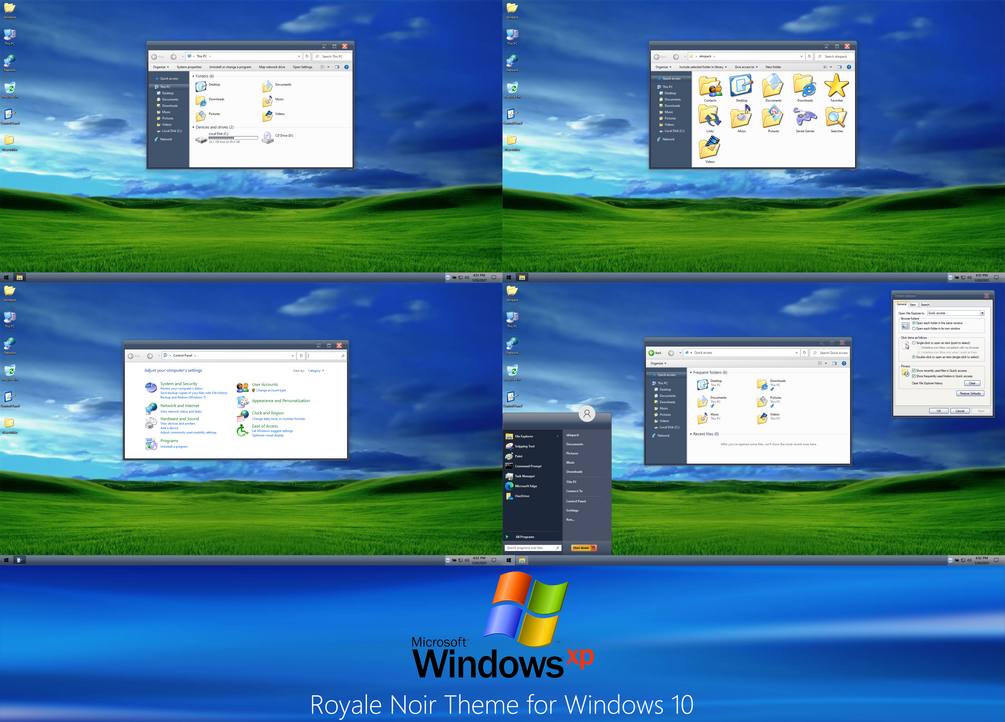This screenshot has height=722, width=1005.
Task: Open Searches folder in skinpack window
Action: coord(836,117)
